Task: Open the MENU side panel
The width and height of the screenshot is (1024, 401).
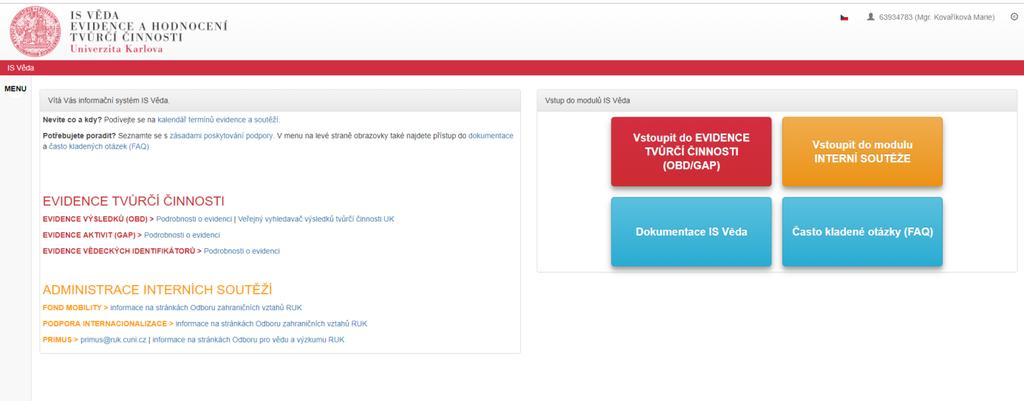Action: coord(15,89)
